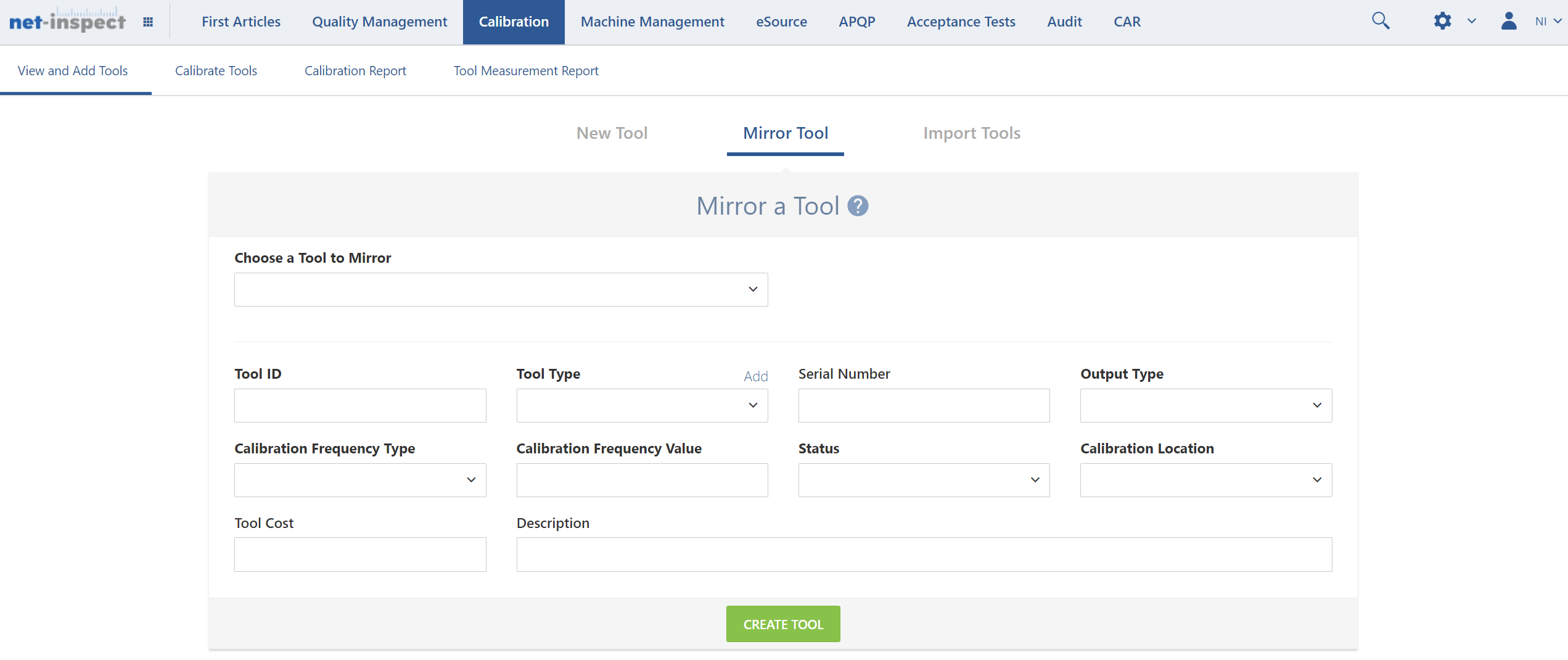
Task: Open Calibration Frequency Type dropdown
Action: (x=360, y=480)
